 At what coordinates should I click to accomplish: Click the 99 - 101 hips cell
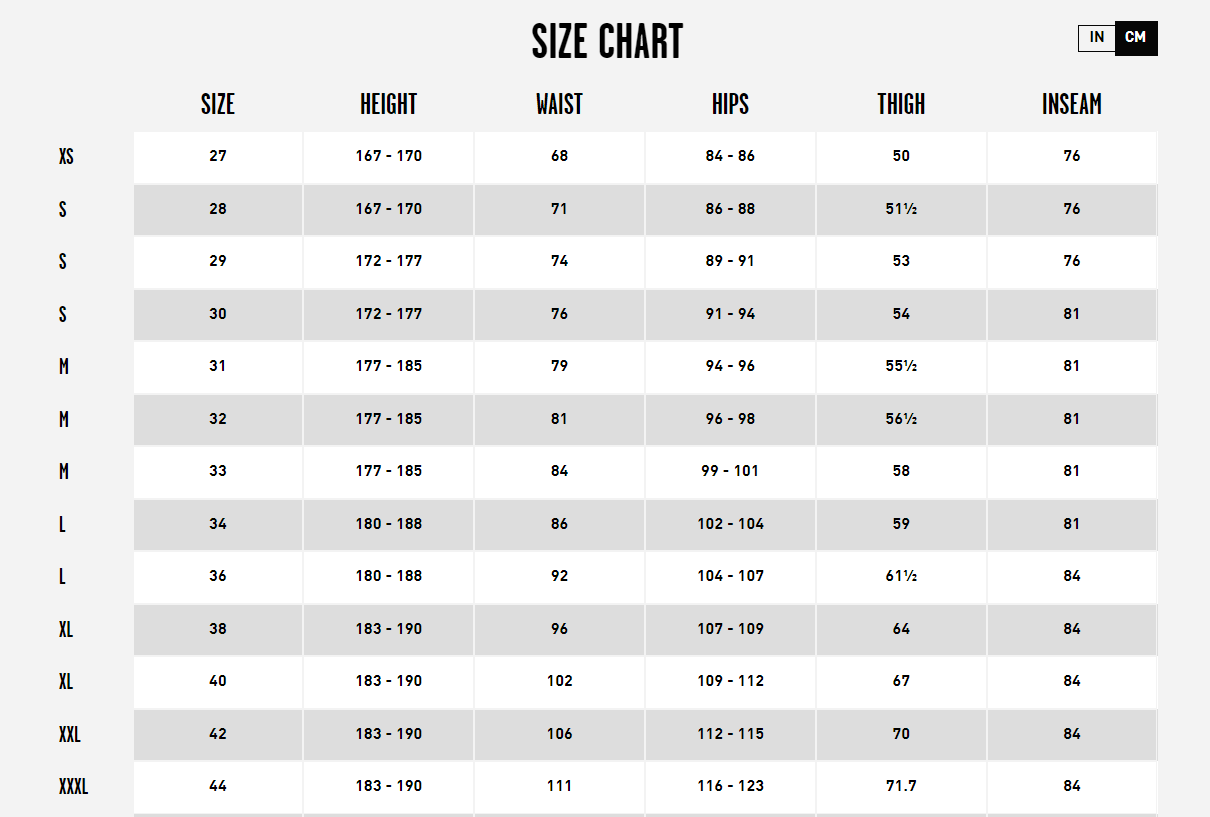coord(730,472)
